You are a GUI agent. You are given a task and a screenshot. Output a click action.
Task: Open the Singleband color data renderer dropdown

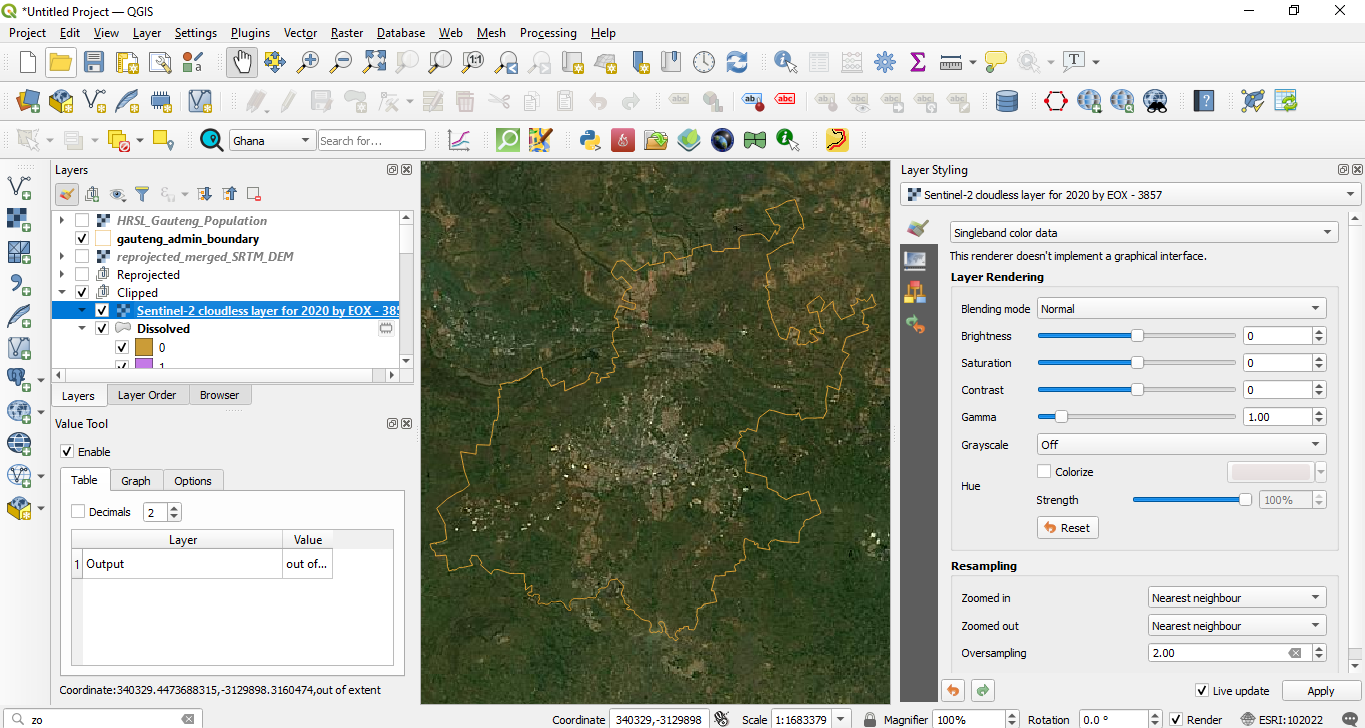click(x=1143, y=232)
